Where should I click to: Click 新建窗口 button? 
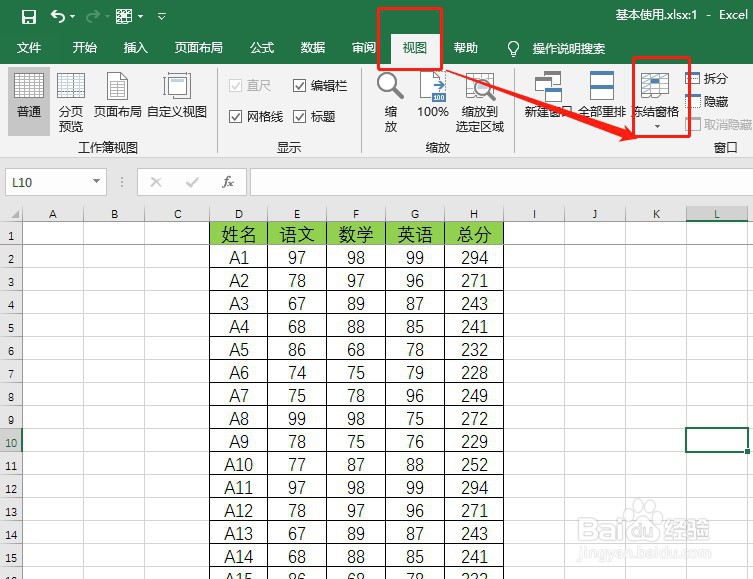tap(548, 95)
